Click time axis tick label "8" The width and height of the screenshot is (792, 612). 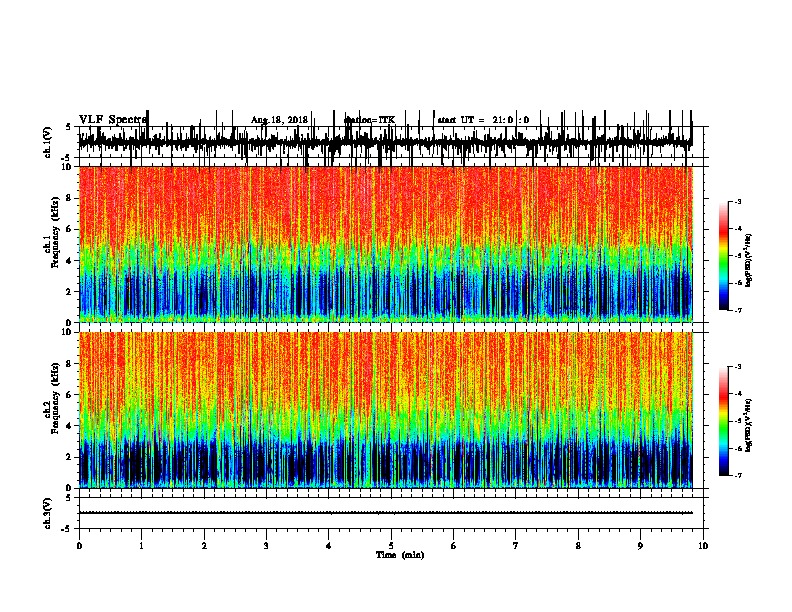578,546
